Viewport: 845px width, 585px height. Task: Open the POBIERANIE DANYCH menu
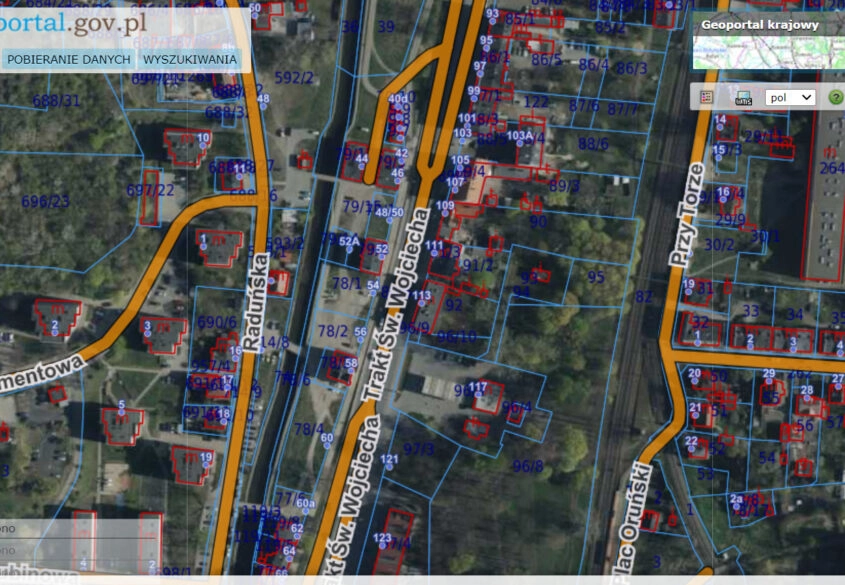click(x=69, y=59)
